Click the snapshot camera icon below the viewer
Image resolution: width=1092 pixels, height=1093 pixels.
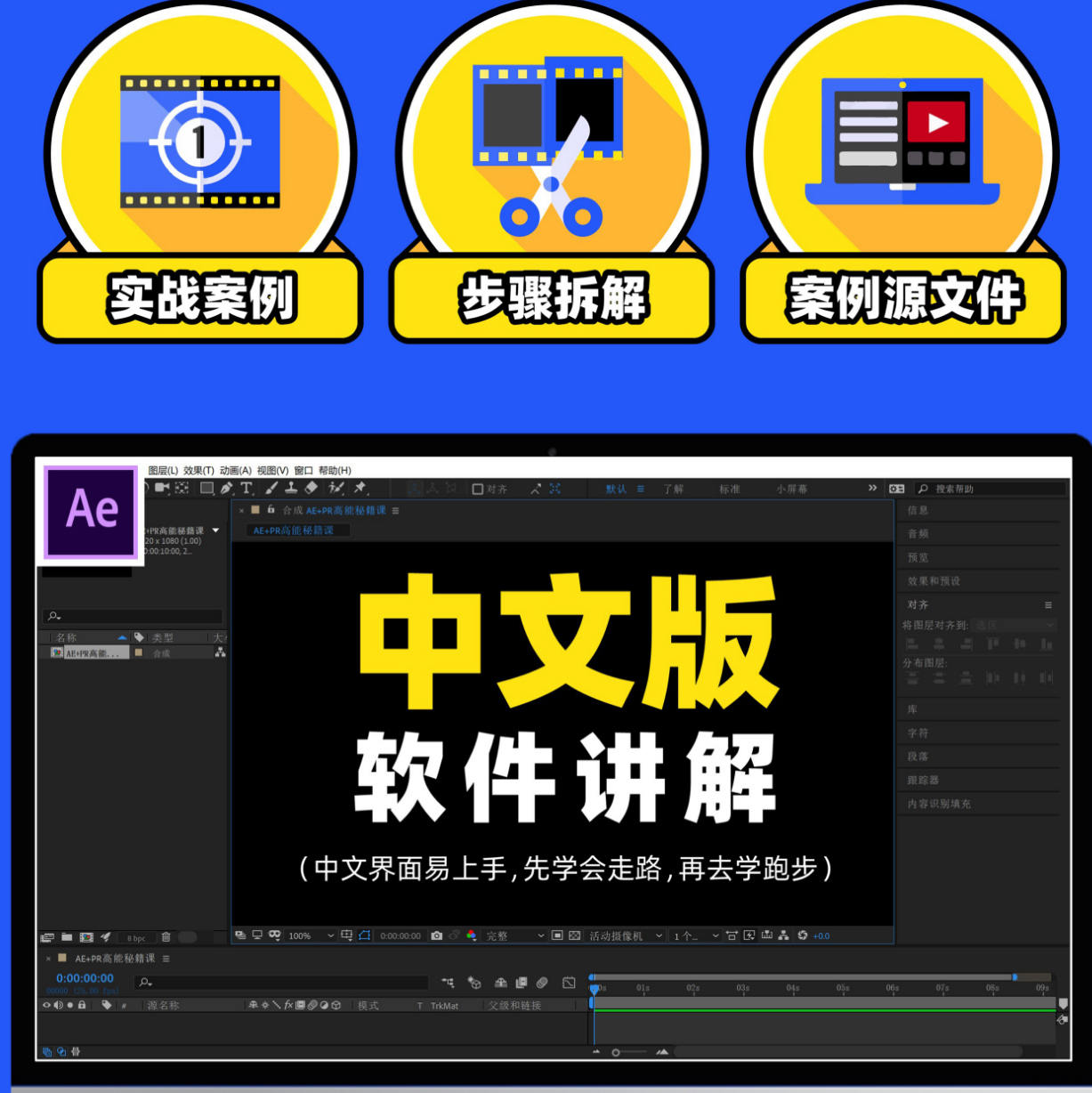click(436, 935)
